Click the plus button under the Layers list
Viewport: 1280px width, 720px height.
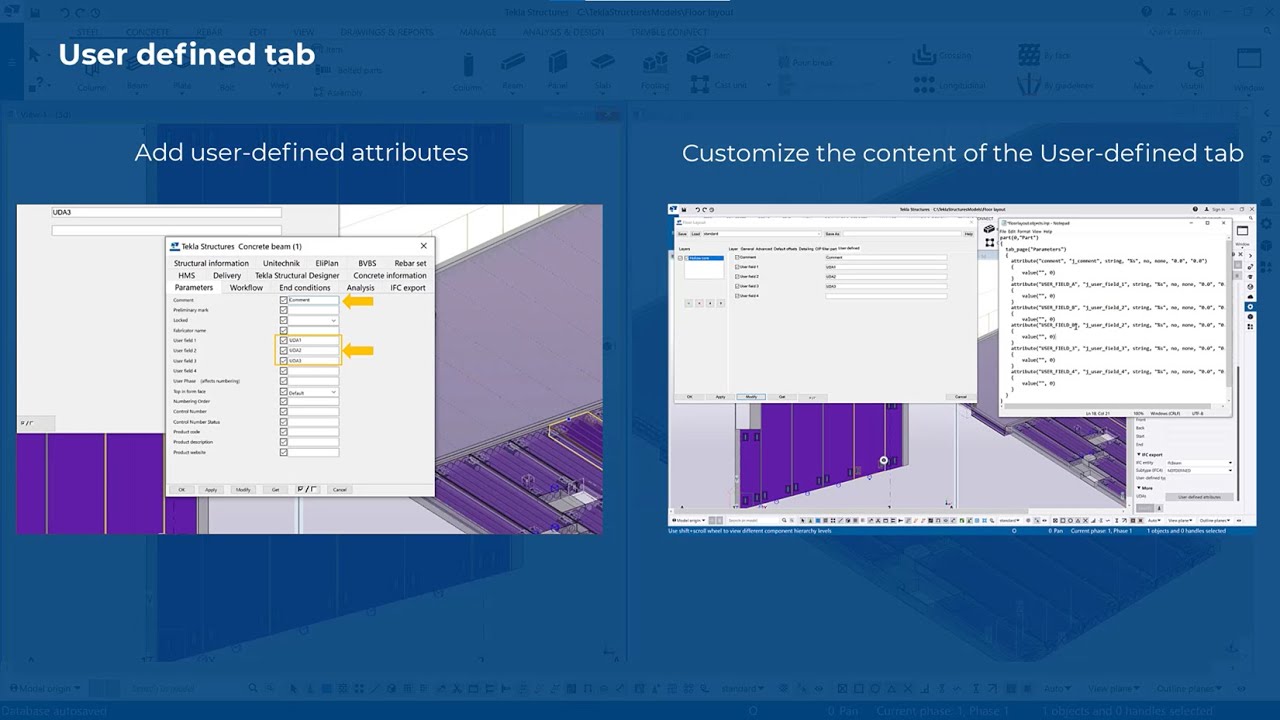(x=688, y=302)
